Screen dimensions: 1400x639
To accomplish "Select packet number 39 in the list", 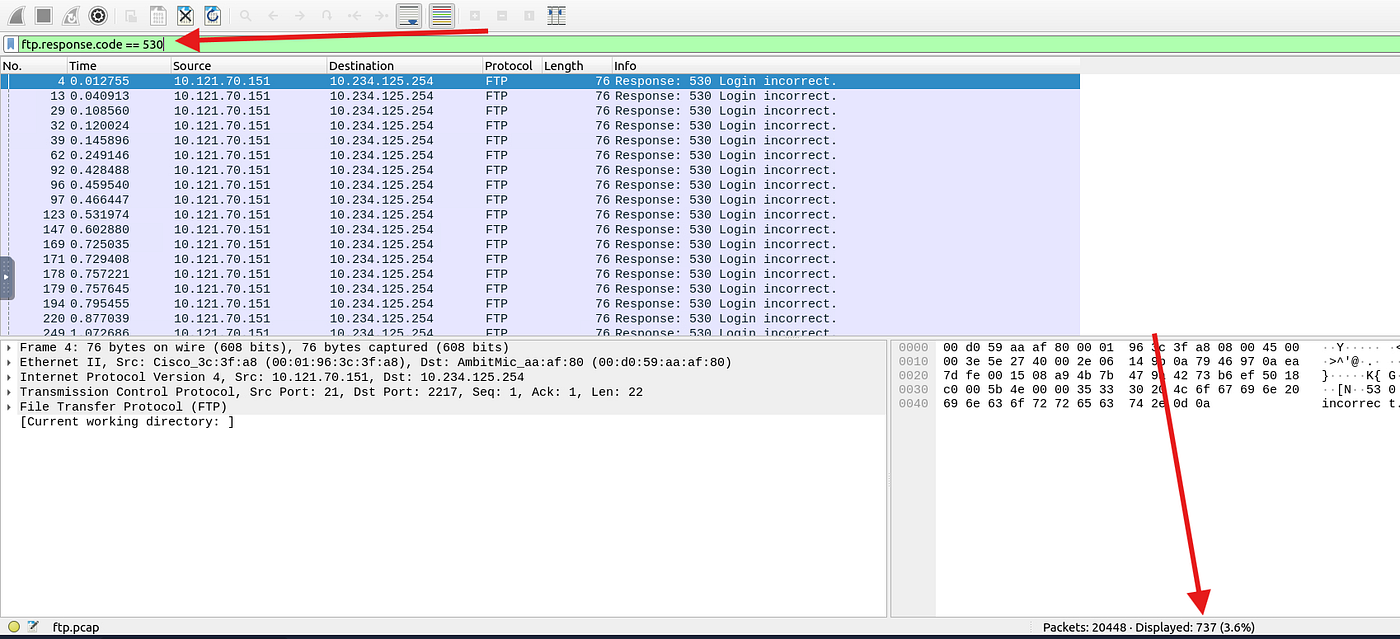I will tap(540, 140).
